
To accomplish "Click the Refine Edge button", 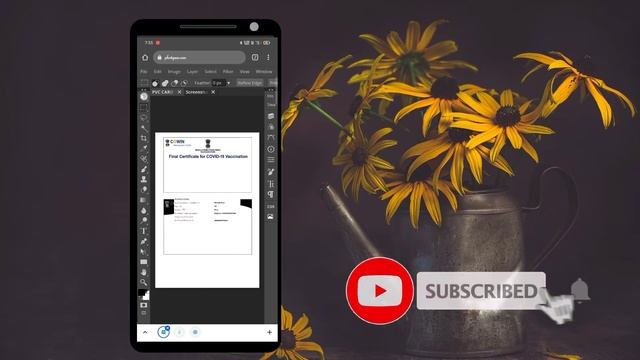I will 250,83.
